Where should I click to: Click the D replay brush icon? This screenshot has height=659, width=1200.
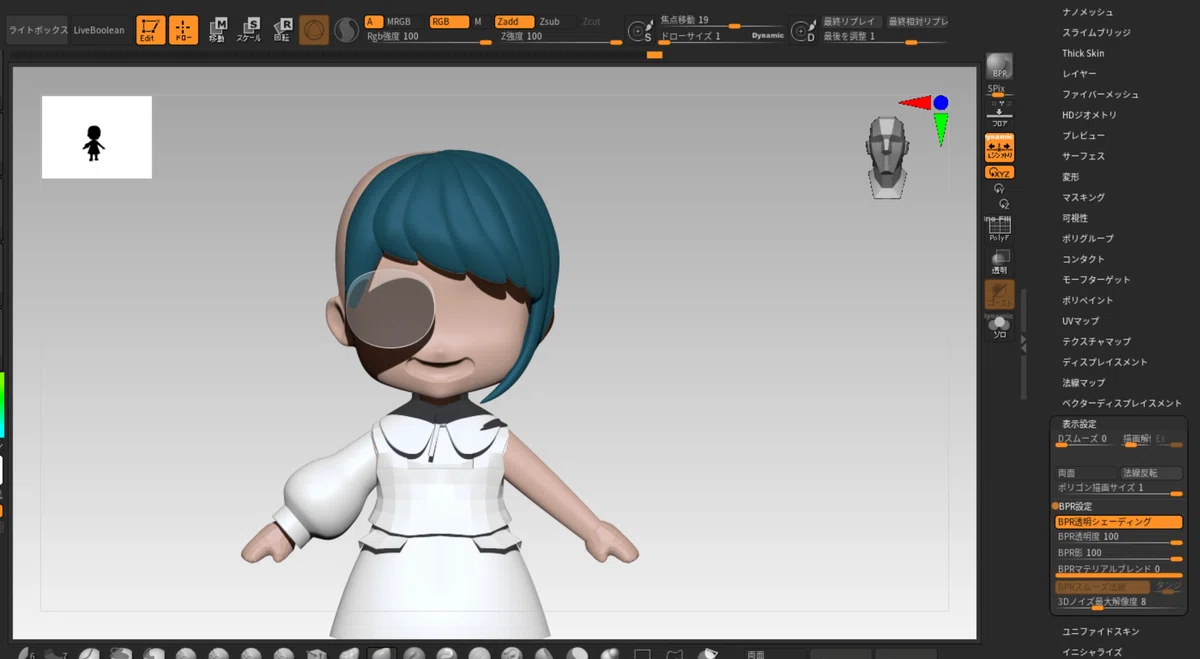802,32
